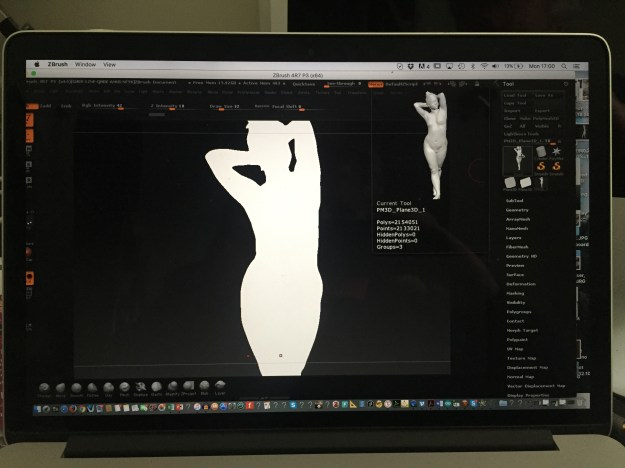Select the Move brush in bottom shelf
The height and width of the screenshot is (468, 625).
pyautogui.click(x=60, y=387)
